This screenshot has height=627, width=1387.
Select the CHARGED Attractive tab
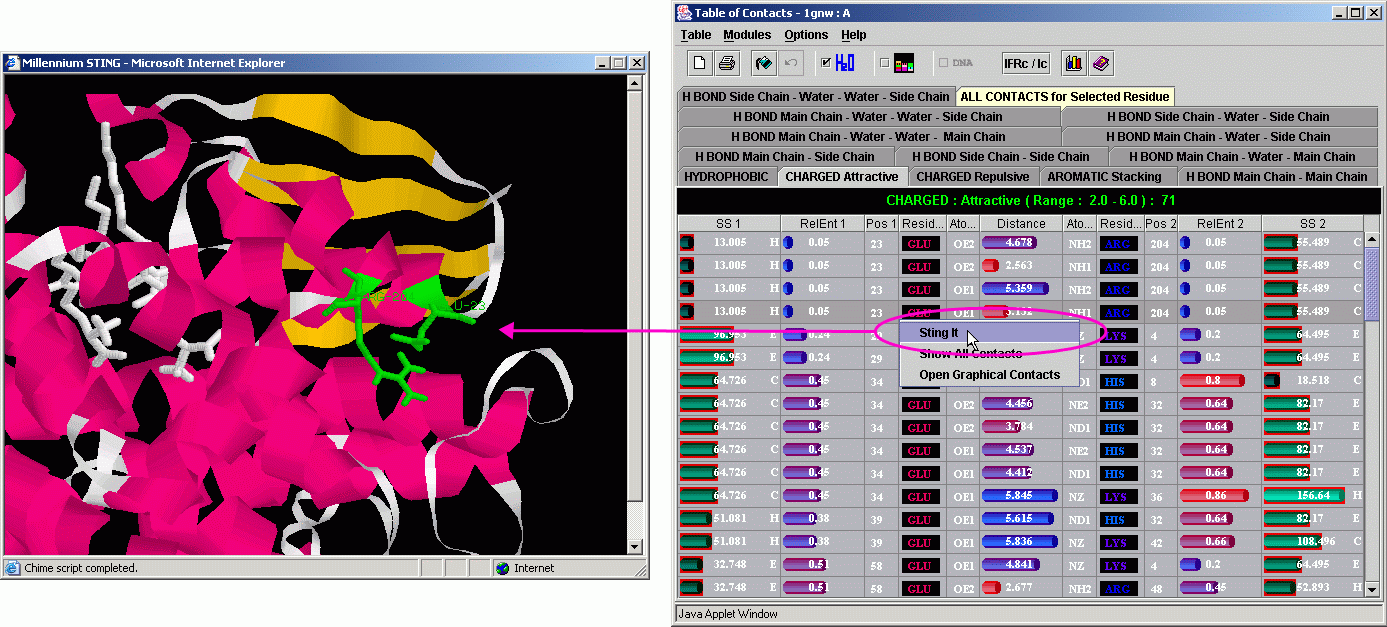tap(842, 177)
